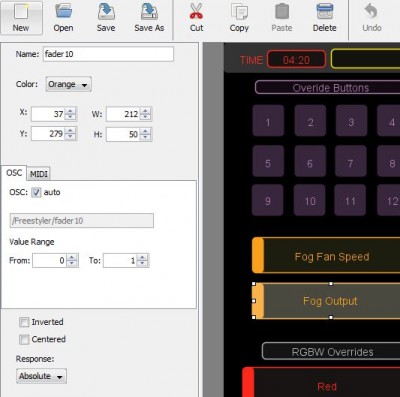Open the Color dropdown set to Orange
The height and width of the screenshot is (397, 400).
(x=68, y=84)
